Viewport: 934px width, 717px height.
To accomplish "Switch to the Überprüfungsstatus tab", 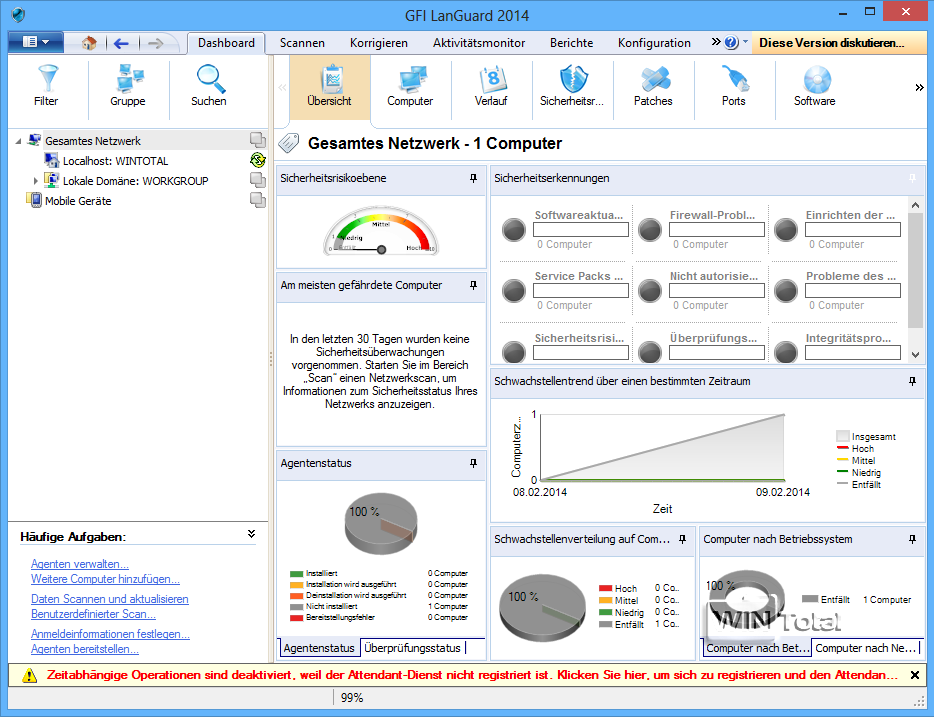I will [412, 648].
